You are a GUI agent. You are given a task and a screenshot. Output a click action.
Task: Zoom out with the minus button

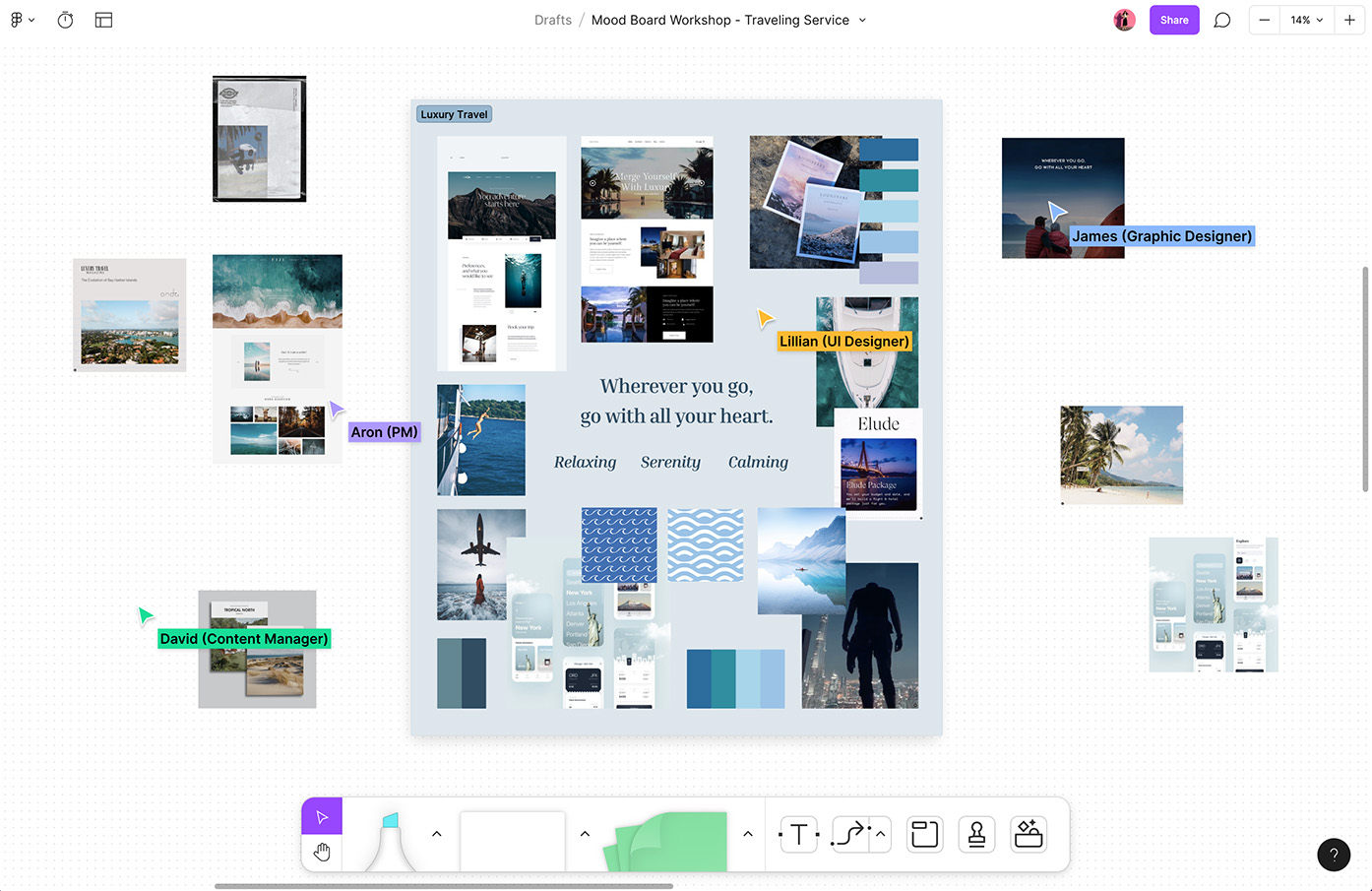click(1265, 20)
